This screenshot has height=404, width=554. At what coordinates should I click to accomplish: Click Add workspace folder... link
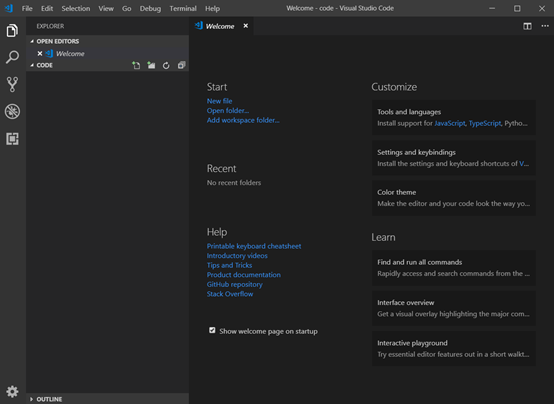click(x=243, y=120)
